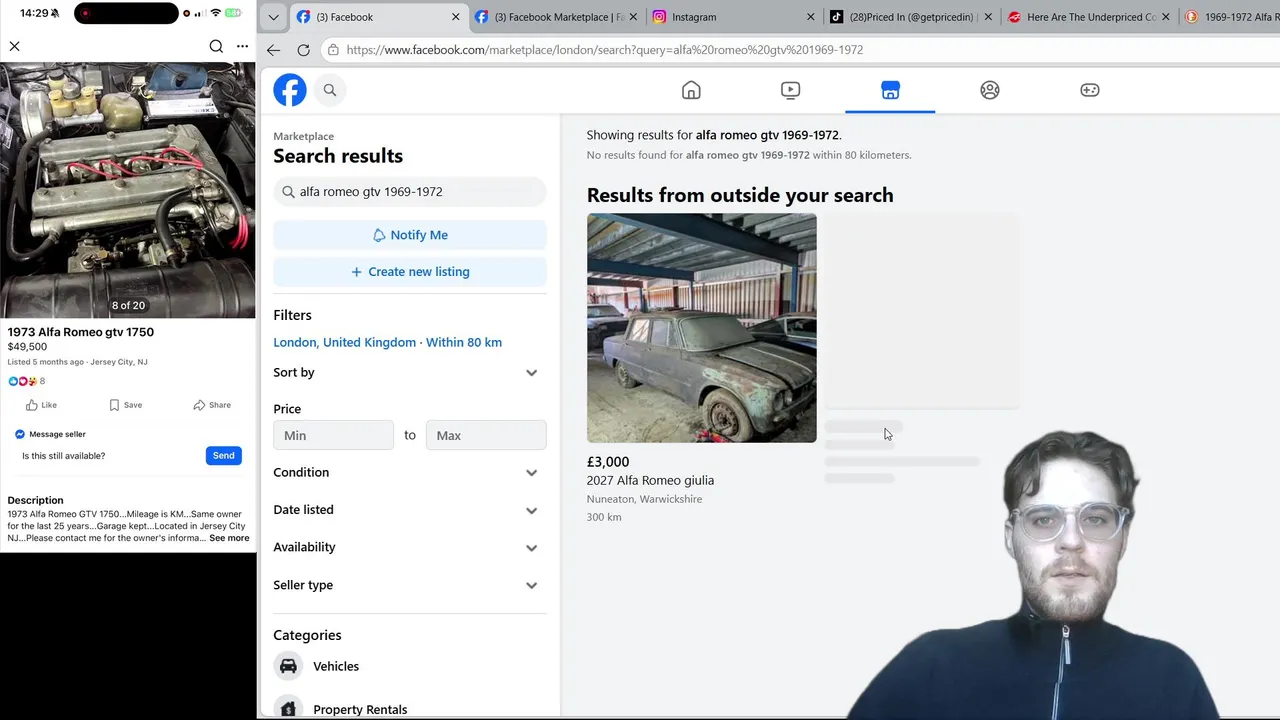Reload the current page
This screenshot has height=720, width=1280.
[x=303, y=50]
